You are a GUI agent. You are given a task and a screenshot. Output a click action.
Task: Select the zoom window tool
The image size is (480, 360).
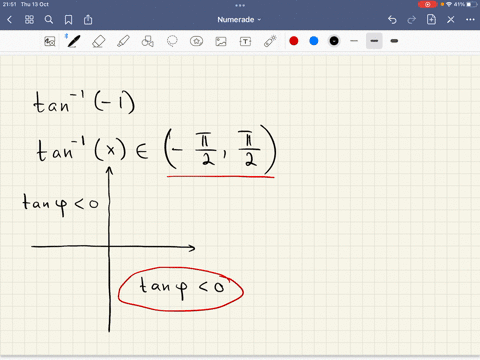tap(50, 41)
